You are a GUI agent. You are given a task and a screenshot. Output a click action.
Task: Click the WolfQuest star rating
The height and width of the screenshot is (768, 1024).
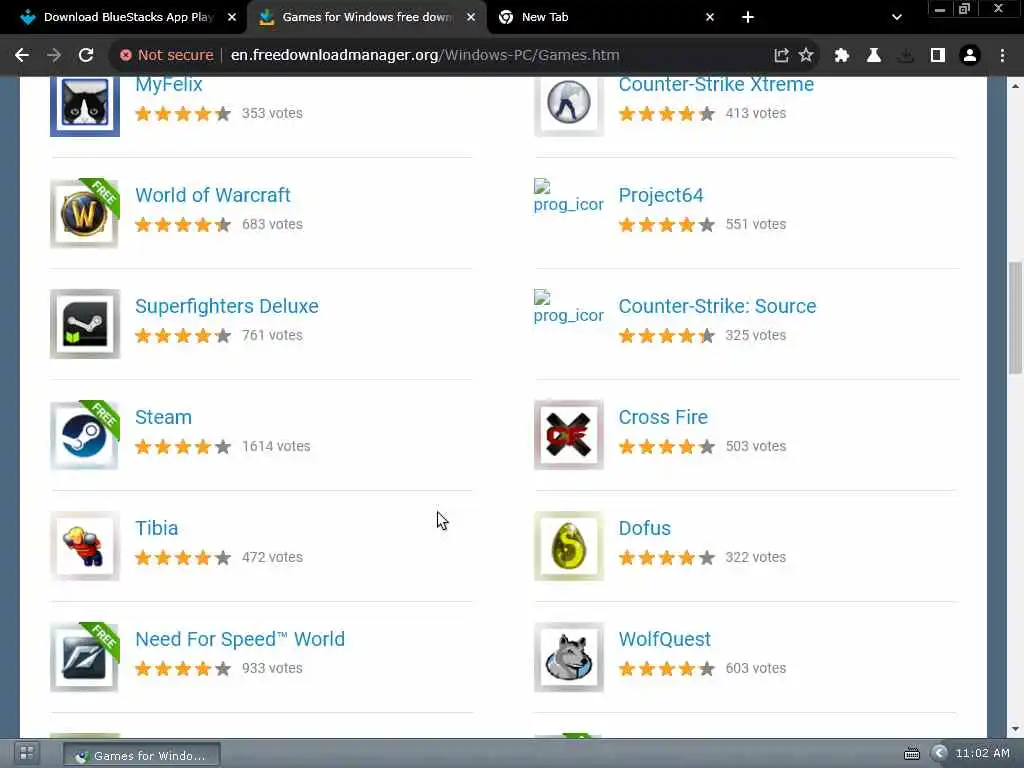tap(667, 669)
